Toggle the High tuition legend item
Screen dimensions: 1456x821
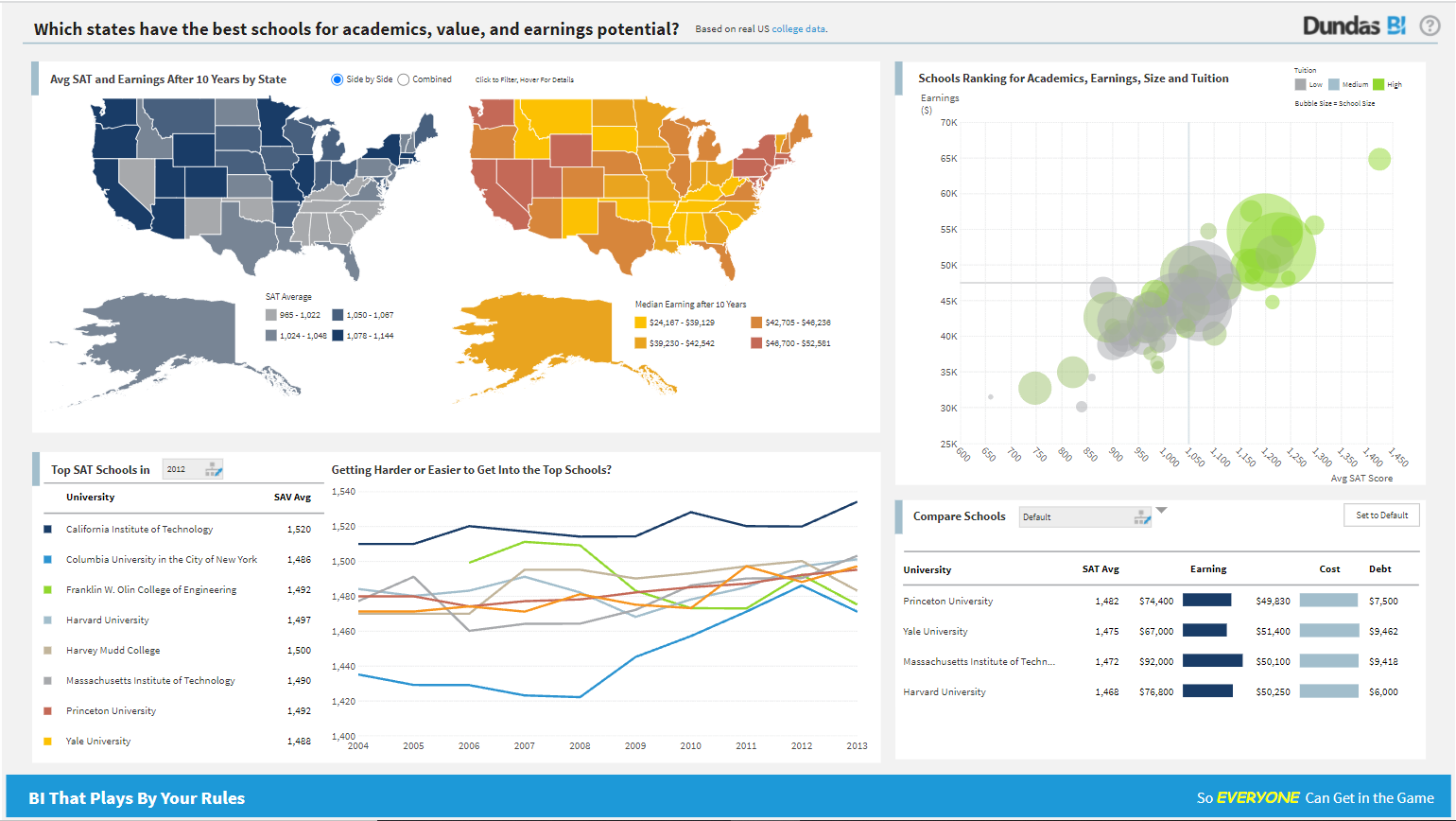click(x=1387, y=84)
